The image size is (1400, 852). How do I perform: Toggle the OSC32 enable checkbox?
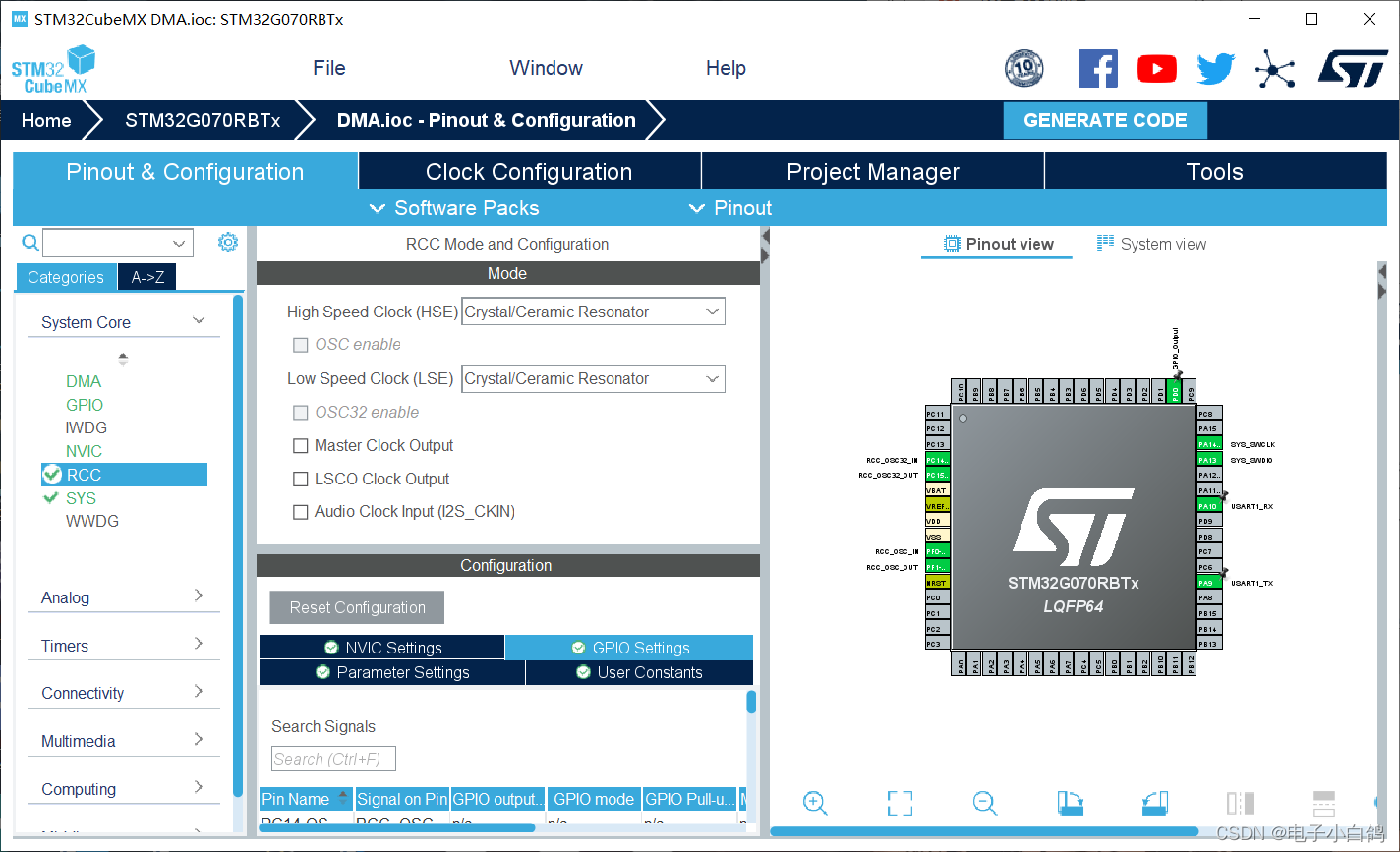pyautogui.click(x=301, y=413)
